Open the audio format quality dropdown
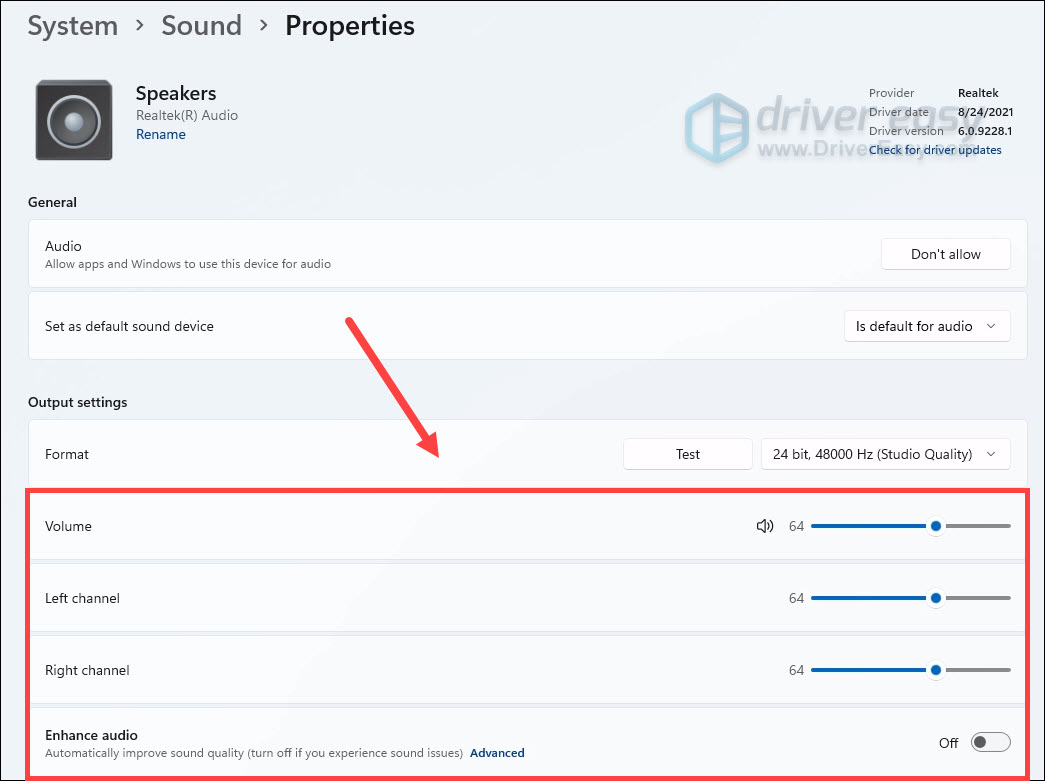1045x781 pixels. click(x=886, y=454)
